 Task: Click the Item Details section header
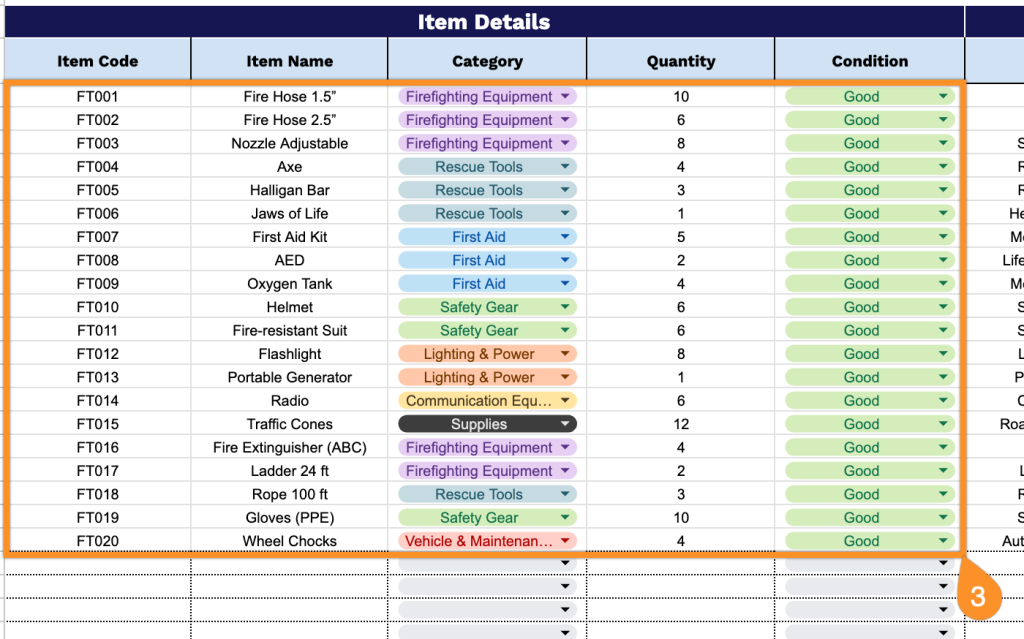(x=484, y=22)
